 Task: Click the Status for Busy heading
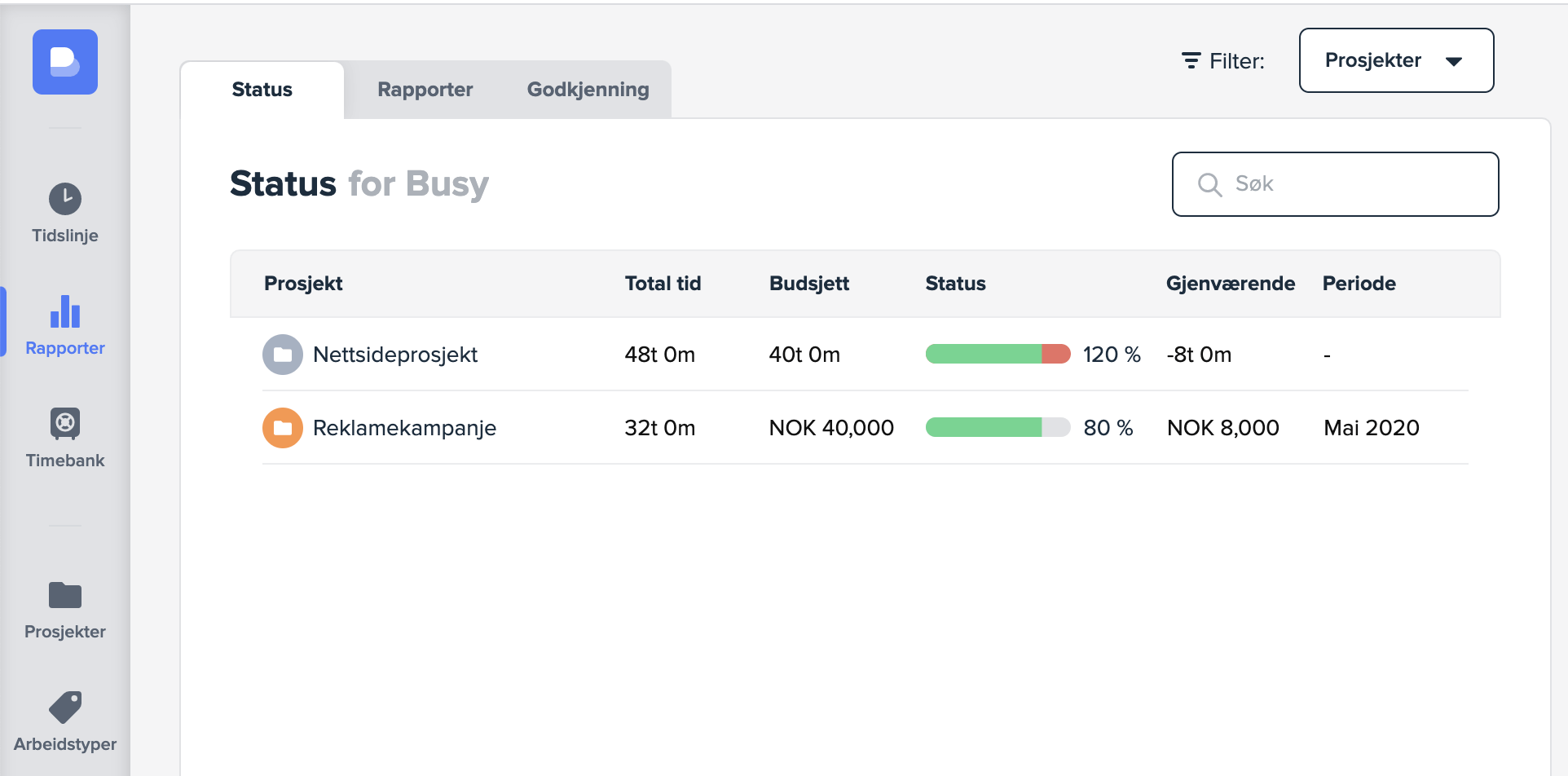tap(359, 184)
